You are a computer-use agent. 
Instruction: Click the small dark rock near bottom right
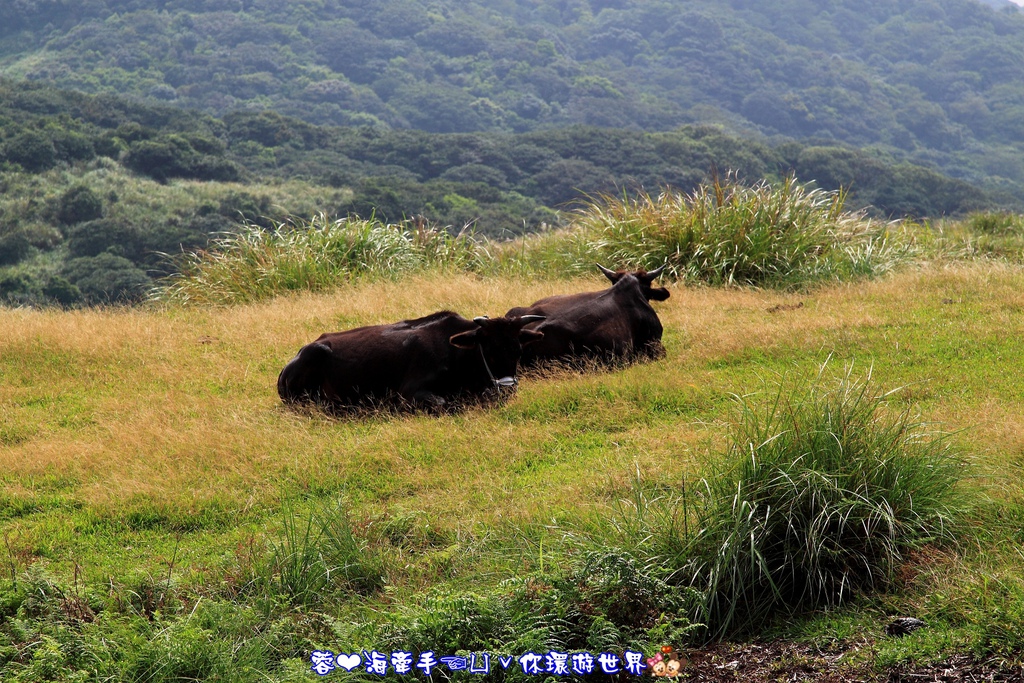pos(905,626)
